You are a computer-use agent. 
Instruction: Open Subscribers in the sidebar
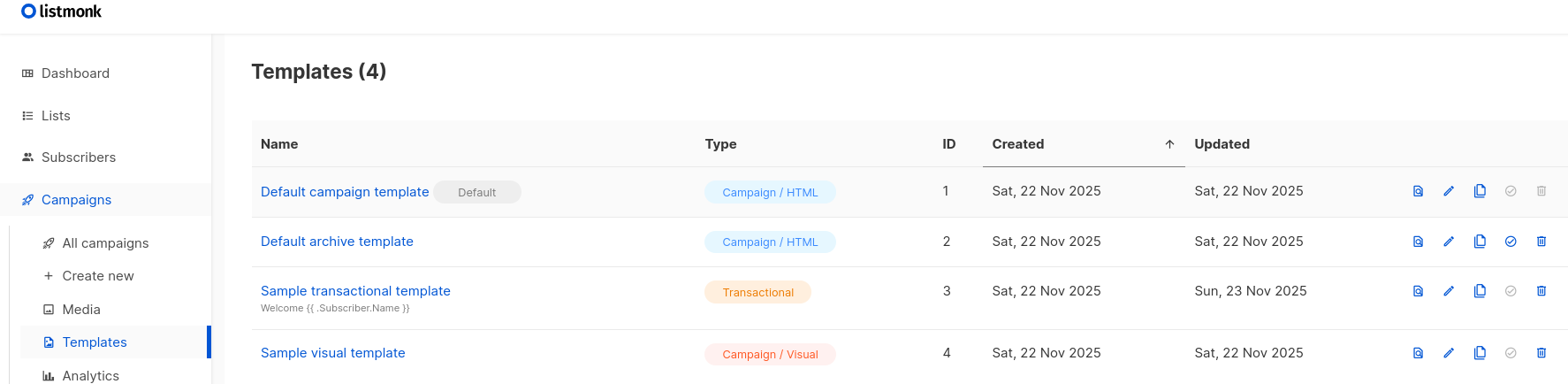78,157
